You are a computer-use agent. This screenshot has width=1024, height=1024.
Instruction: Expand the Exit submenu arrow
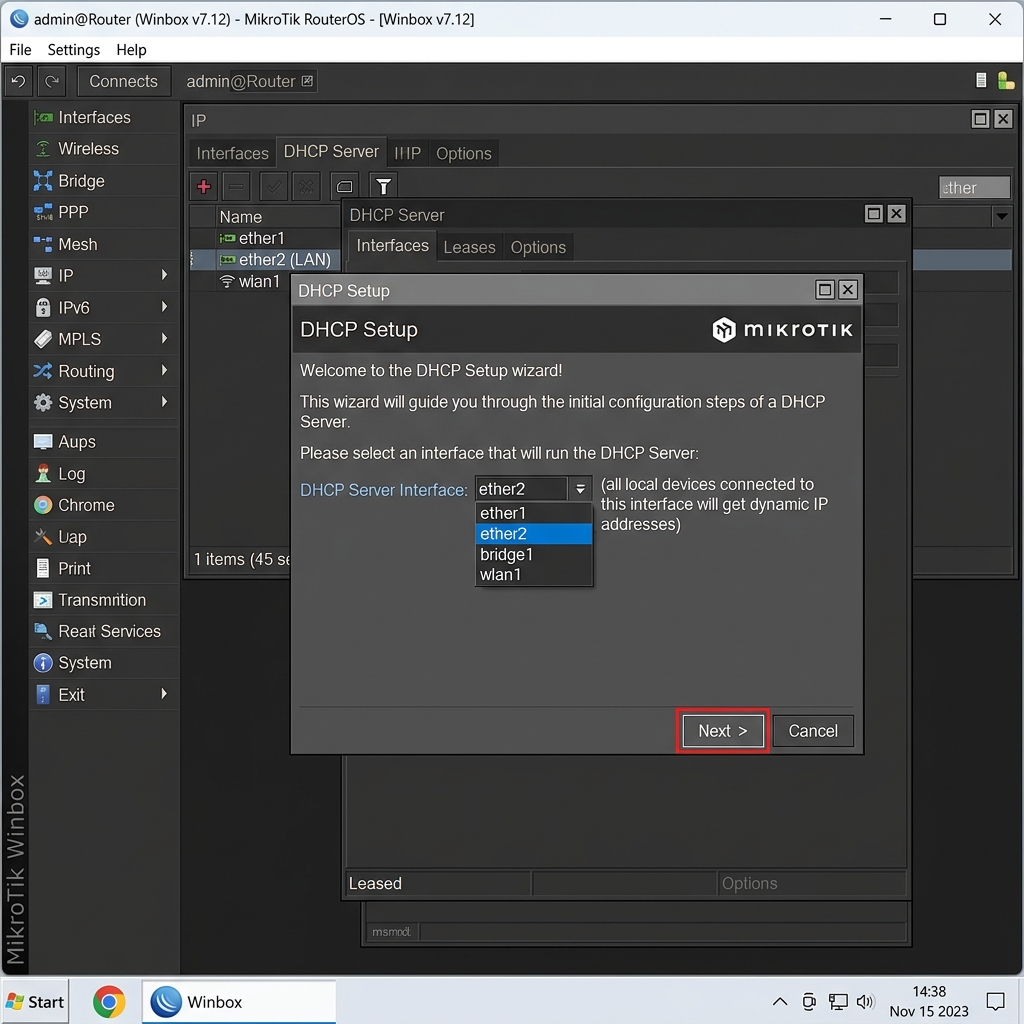[165, 694]
